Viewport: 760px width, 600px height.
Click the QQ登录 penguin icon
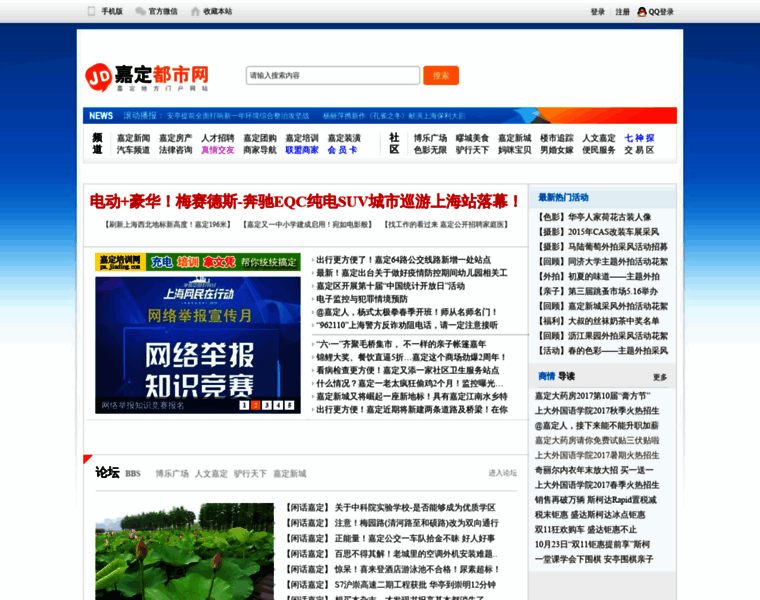pyautogui.click(x=642, y=12)
